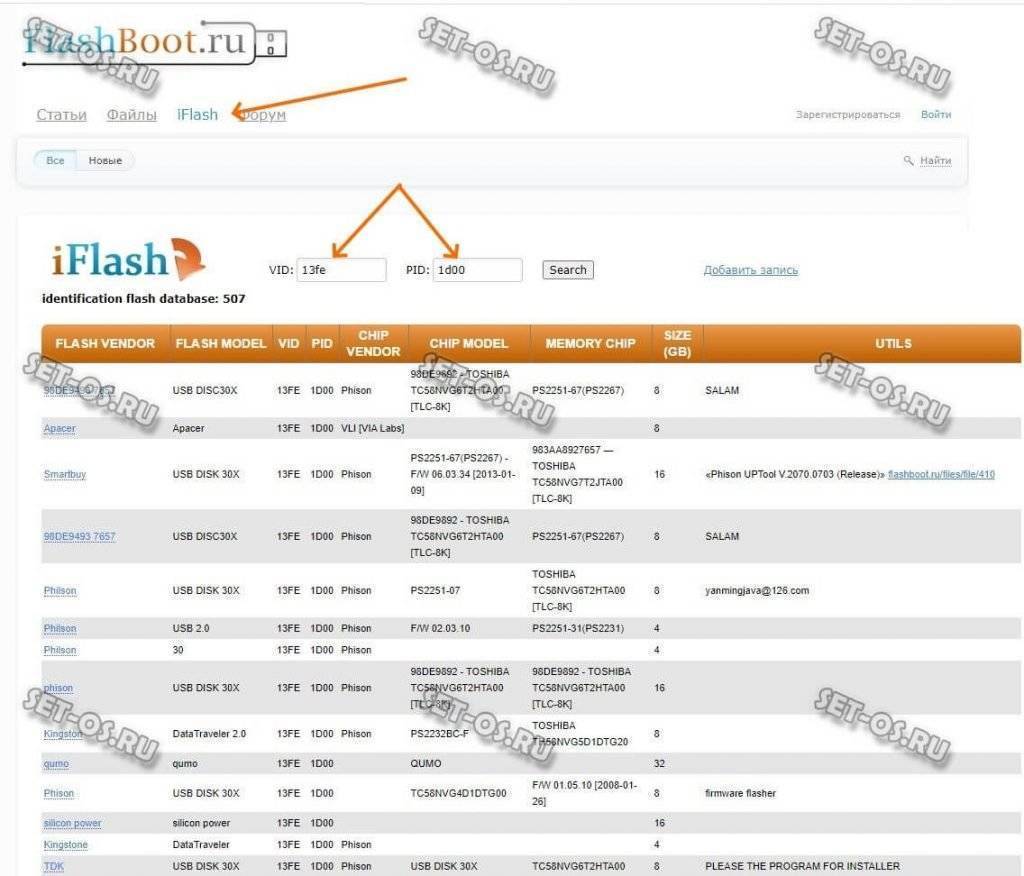The image size is (1024, 876).
Task: Open the Phison link in firmware flasher row
Action: (59, 793)
